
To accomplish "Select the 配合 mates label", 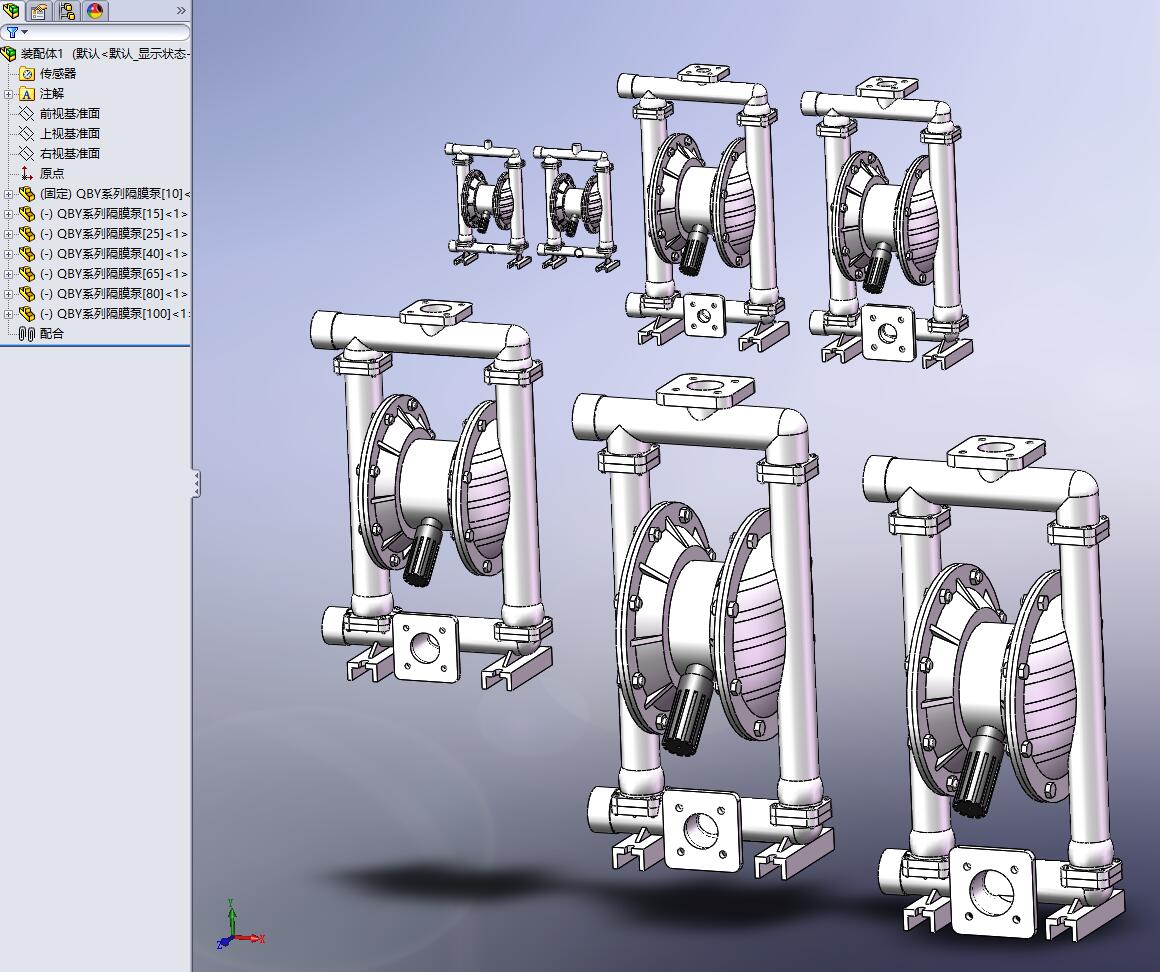I will coord(52,334).
